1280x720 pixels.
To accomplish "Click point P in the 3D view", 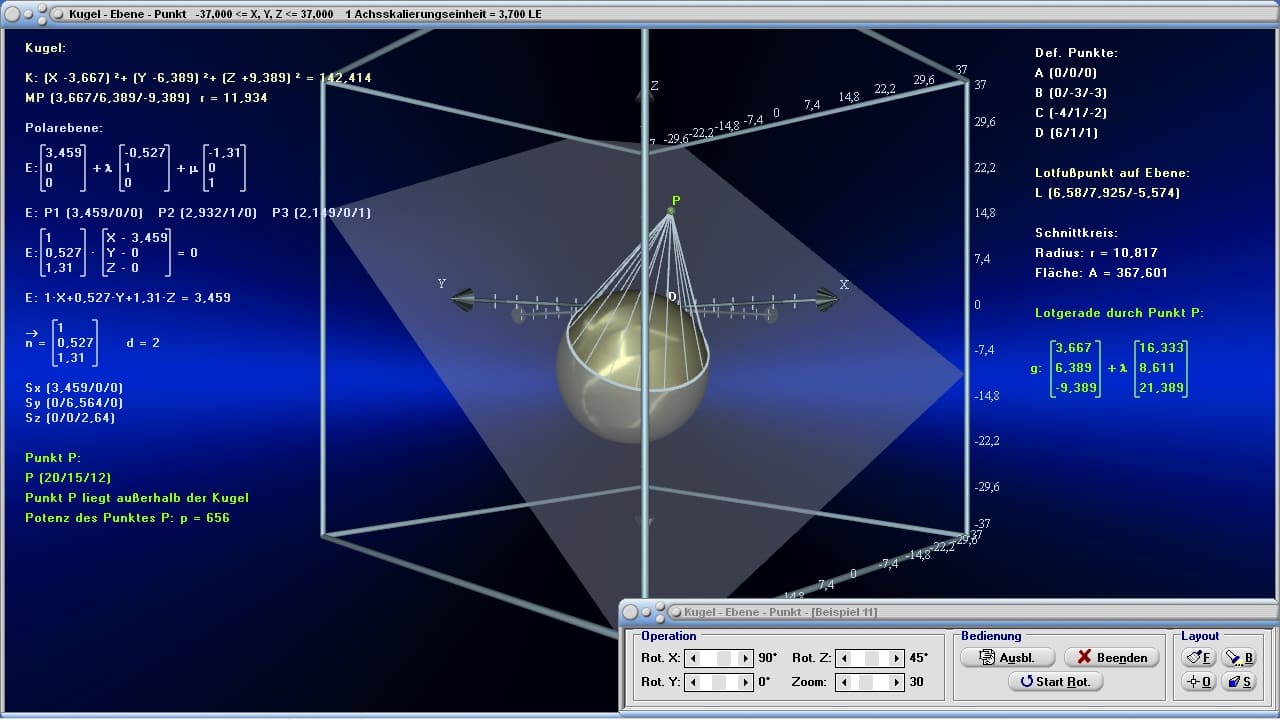I will 671,210.
